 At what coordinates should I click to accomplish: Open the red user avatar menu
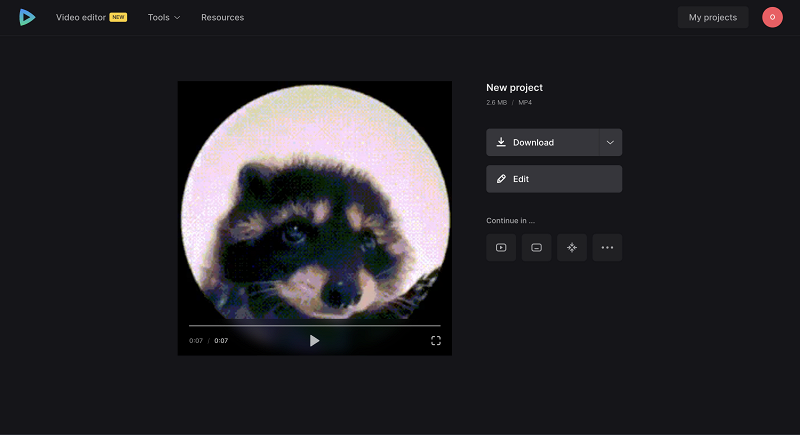(x=772, y=17)
